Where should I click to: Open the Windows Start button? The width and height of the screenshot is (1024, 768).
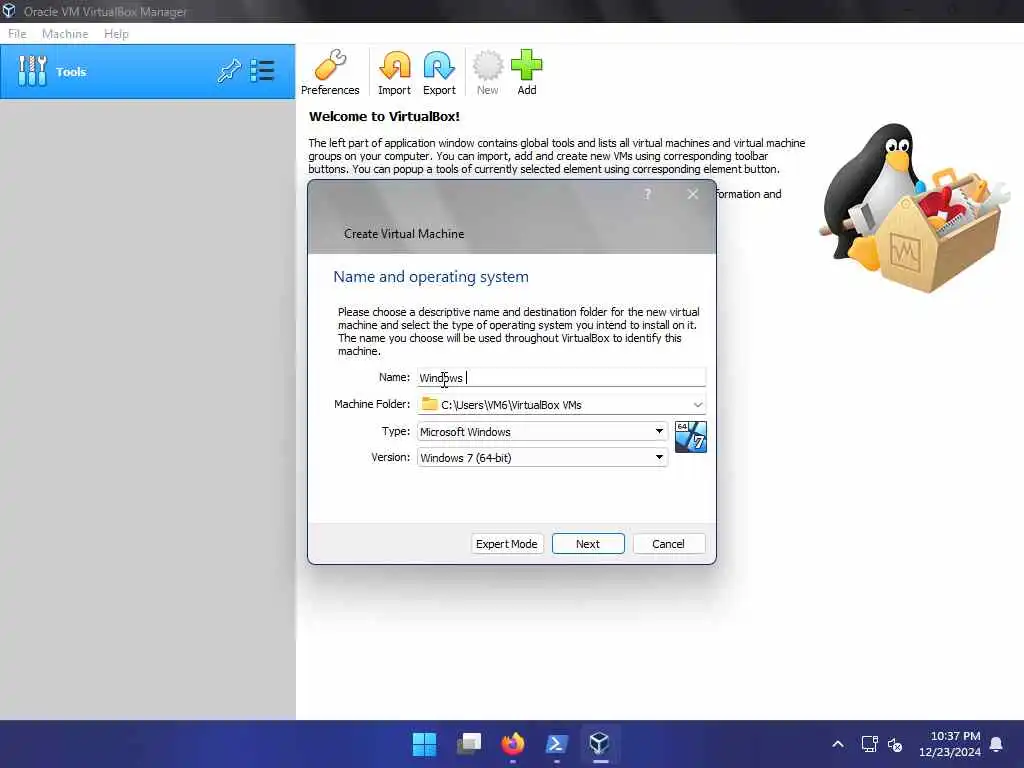[x=424, y=744]
